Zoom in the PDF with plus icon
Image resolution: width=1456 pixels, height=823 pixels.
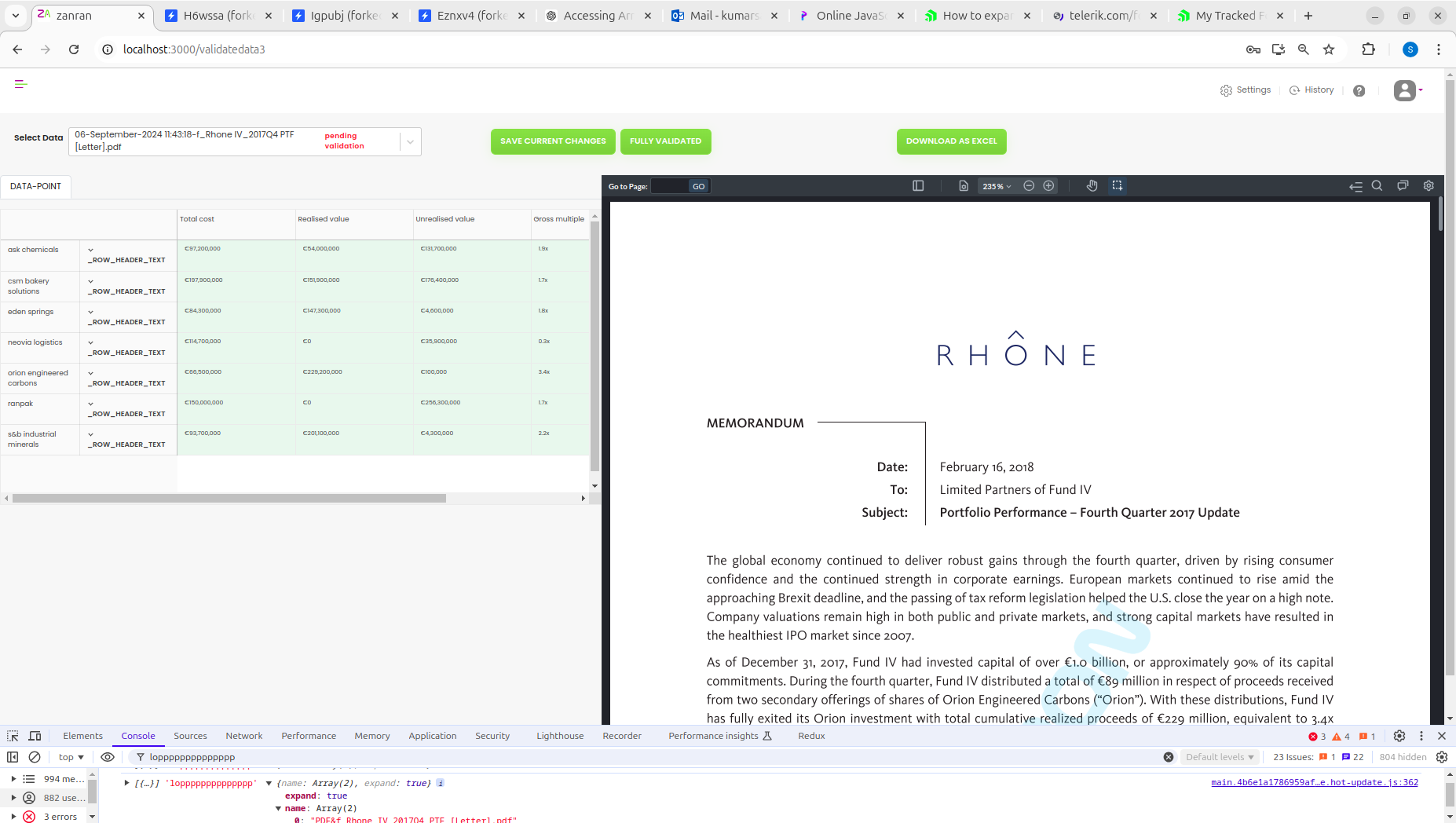click(x=1048, y=186)
